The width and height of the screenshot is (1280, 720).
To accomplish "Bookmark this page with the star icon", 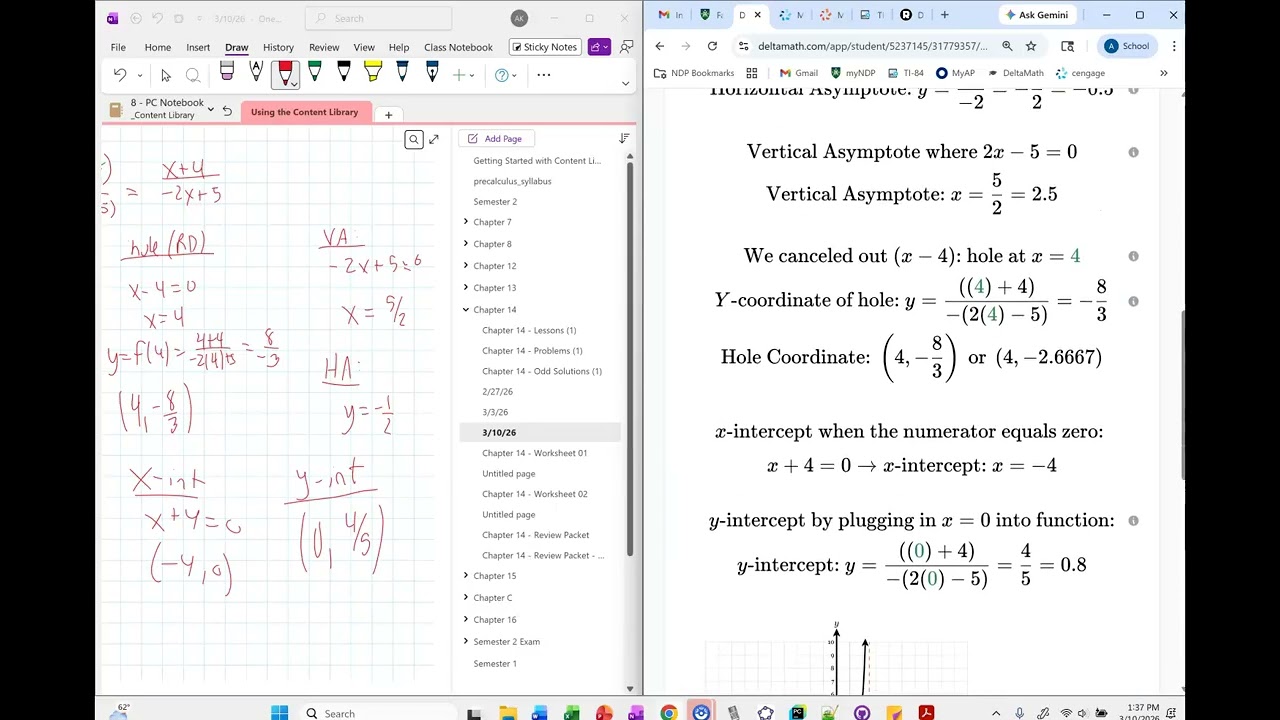I will [x=1031, y=46].
